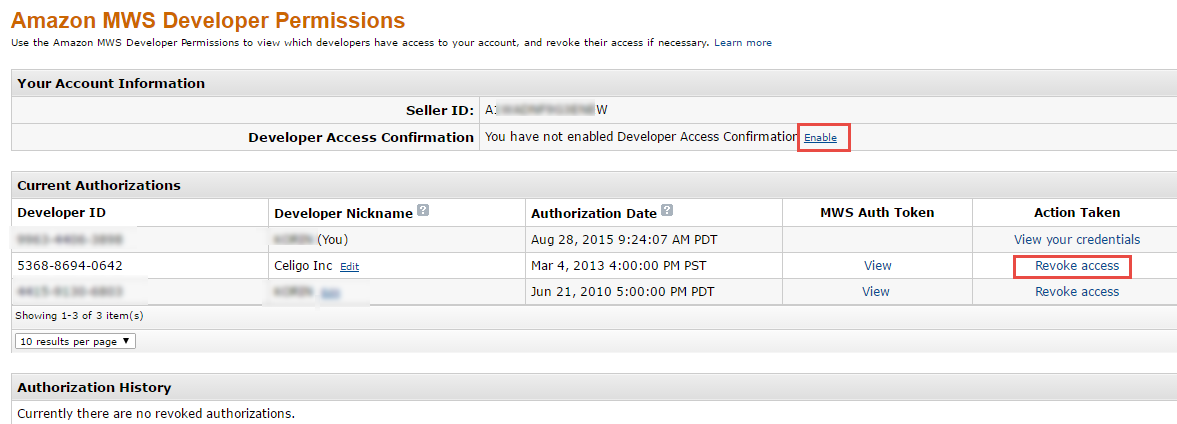Open the 10 results per page dropdown
Screen dimensions: 1177x424
point(75,341)
